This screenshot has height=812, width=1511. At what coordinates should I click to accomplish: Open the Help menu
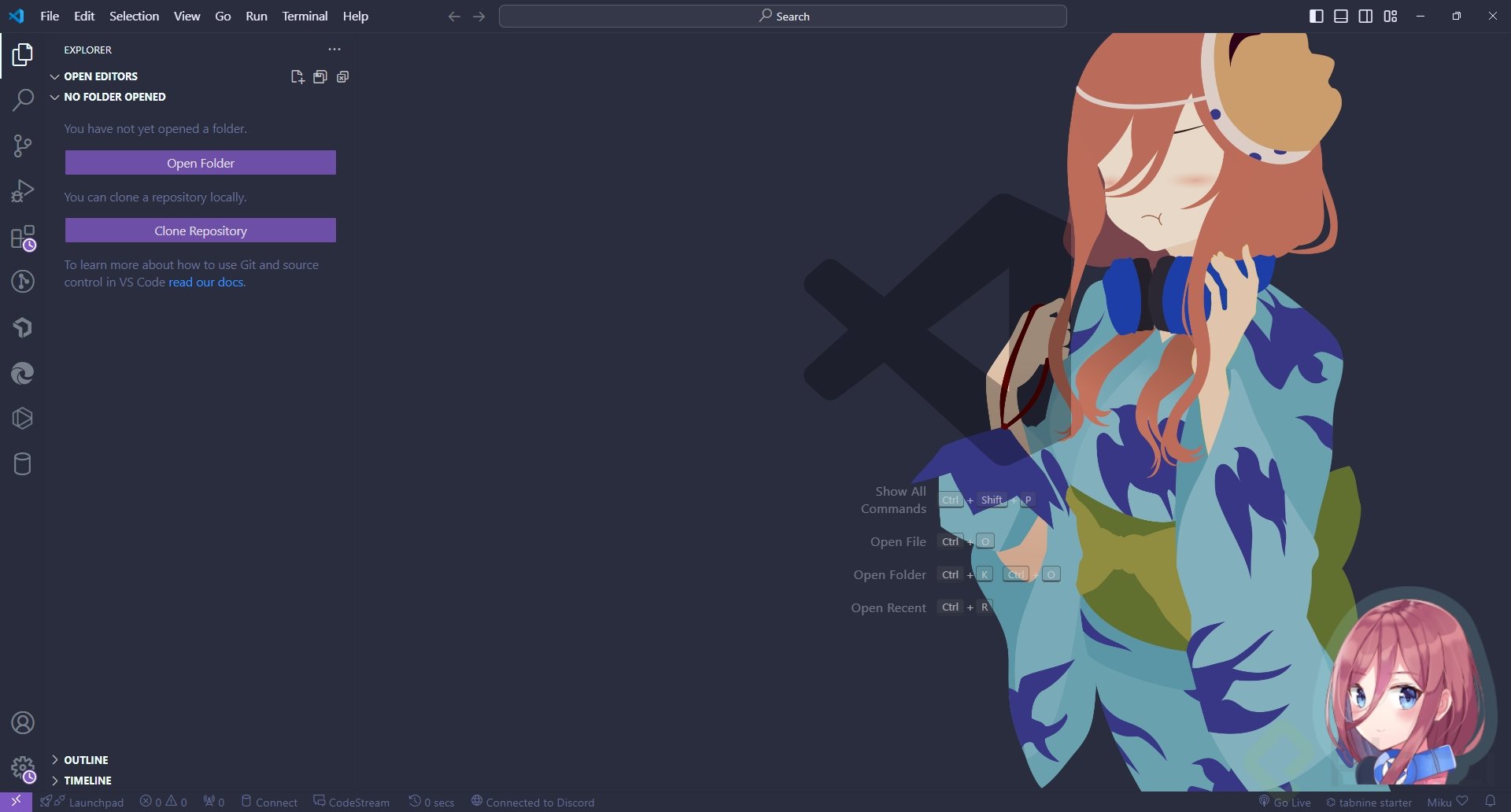(355, 16)
